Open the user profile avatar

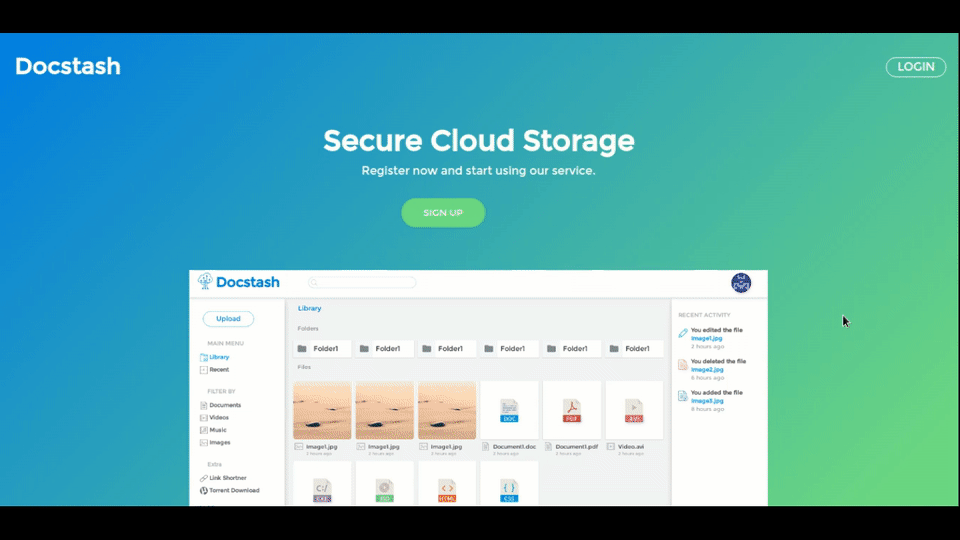tap(741, 283)
